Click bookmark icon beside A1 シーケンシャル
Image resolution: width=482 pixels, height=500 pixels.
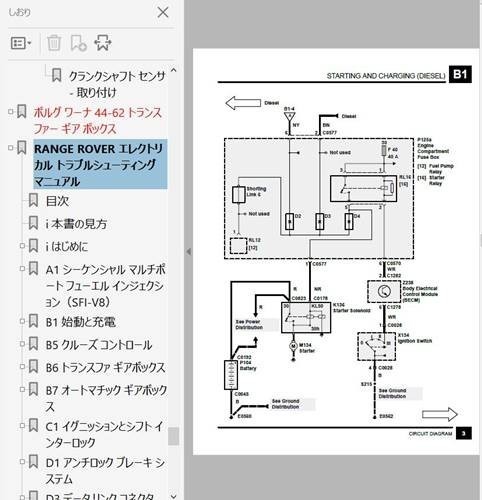point(33,269)
